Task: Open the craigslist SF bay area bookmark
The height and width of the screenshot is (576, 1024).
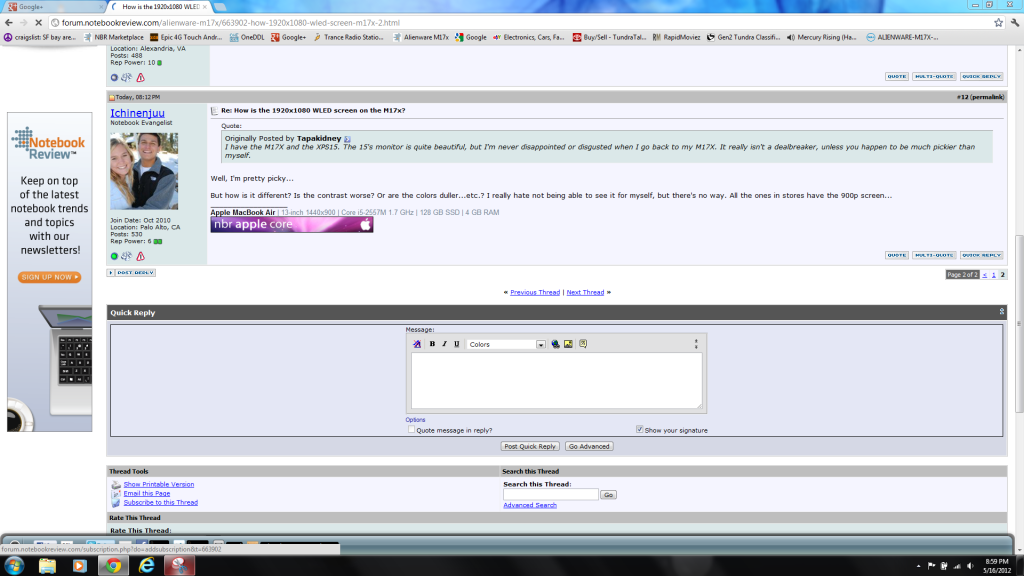Action: pyautogui.click(x=40, y=37)
